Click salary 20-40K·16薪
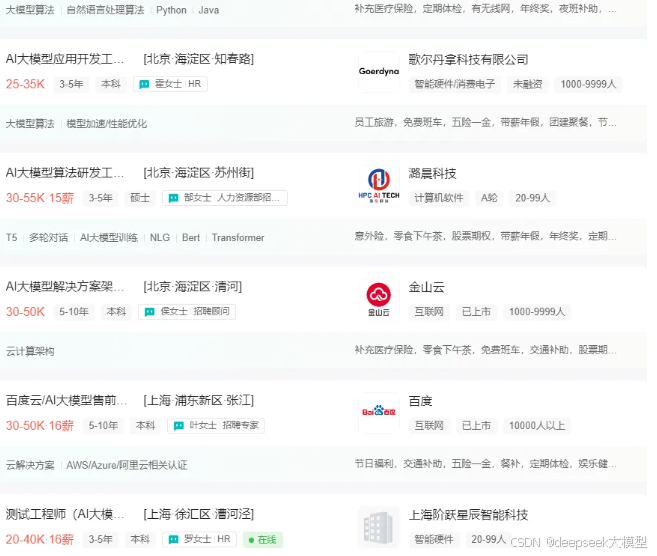The image size is (657, 556). 40,540
